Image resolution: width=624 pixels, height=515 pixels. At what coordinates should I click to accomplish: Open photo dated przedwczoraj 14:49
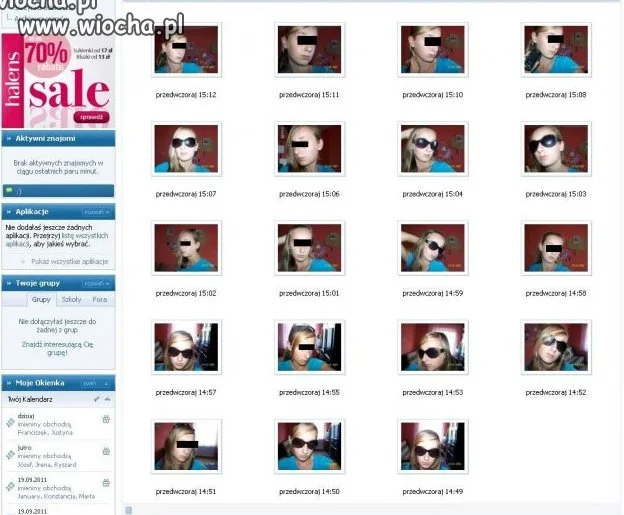433,446
